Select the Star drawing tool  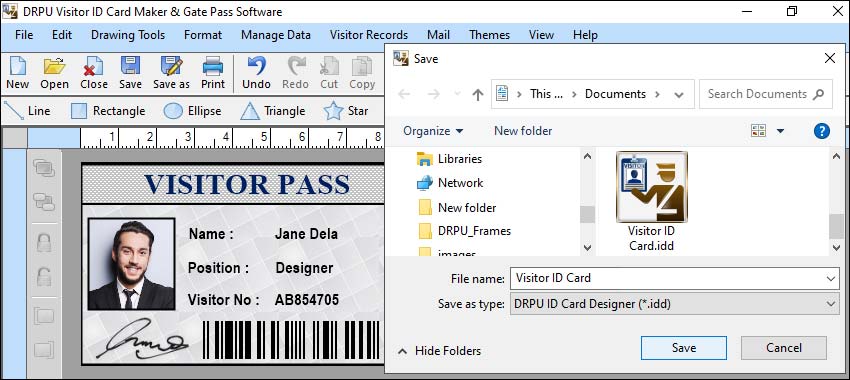click(x=346, y=111)
